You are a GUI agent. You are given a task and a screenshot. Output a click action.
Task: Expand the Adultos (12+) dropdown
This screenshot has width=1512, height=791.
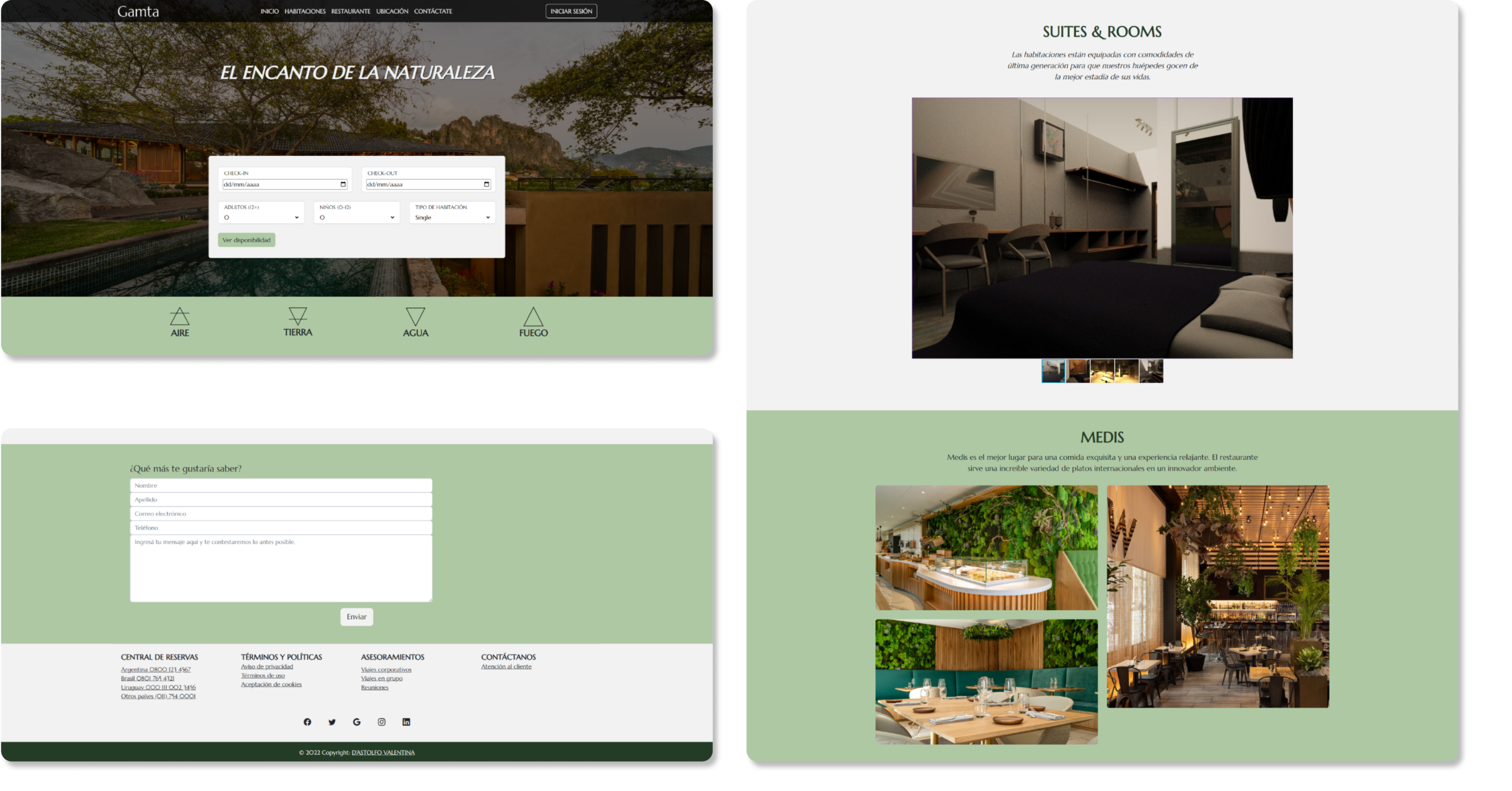pos(261,217)
